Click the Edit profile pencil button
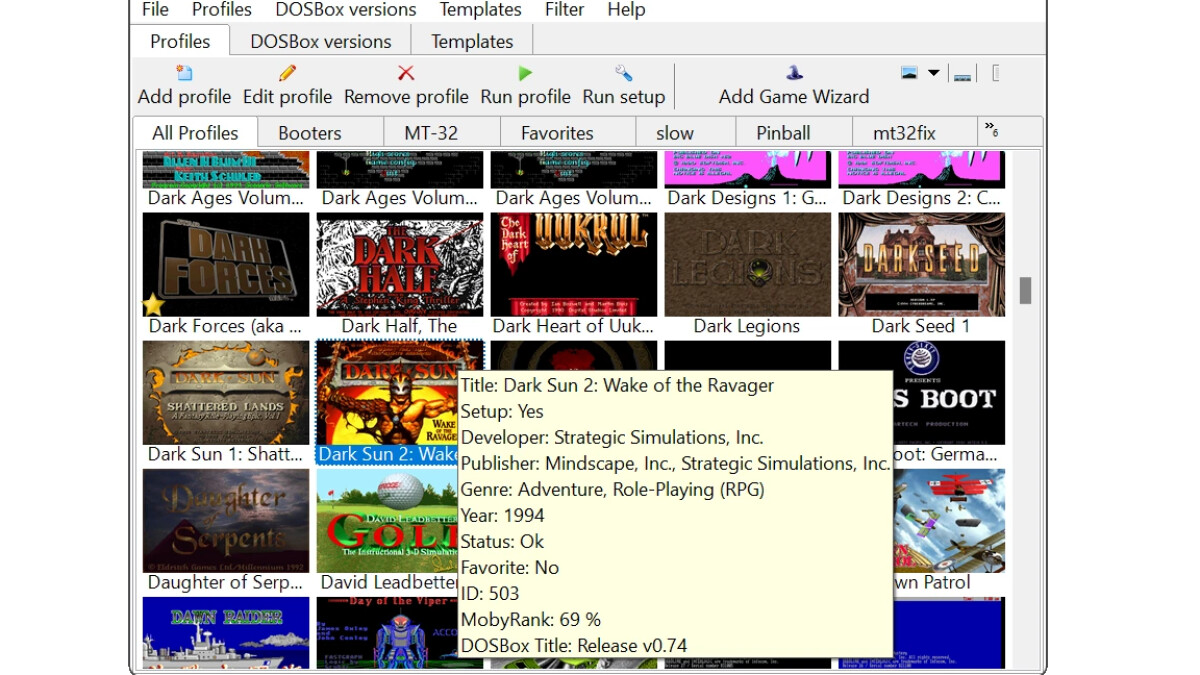This screenshot has height=675, width=1200. click(x=287, y=85)
